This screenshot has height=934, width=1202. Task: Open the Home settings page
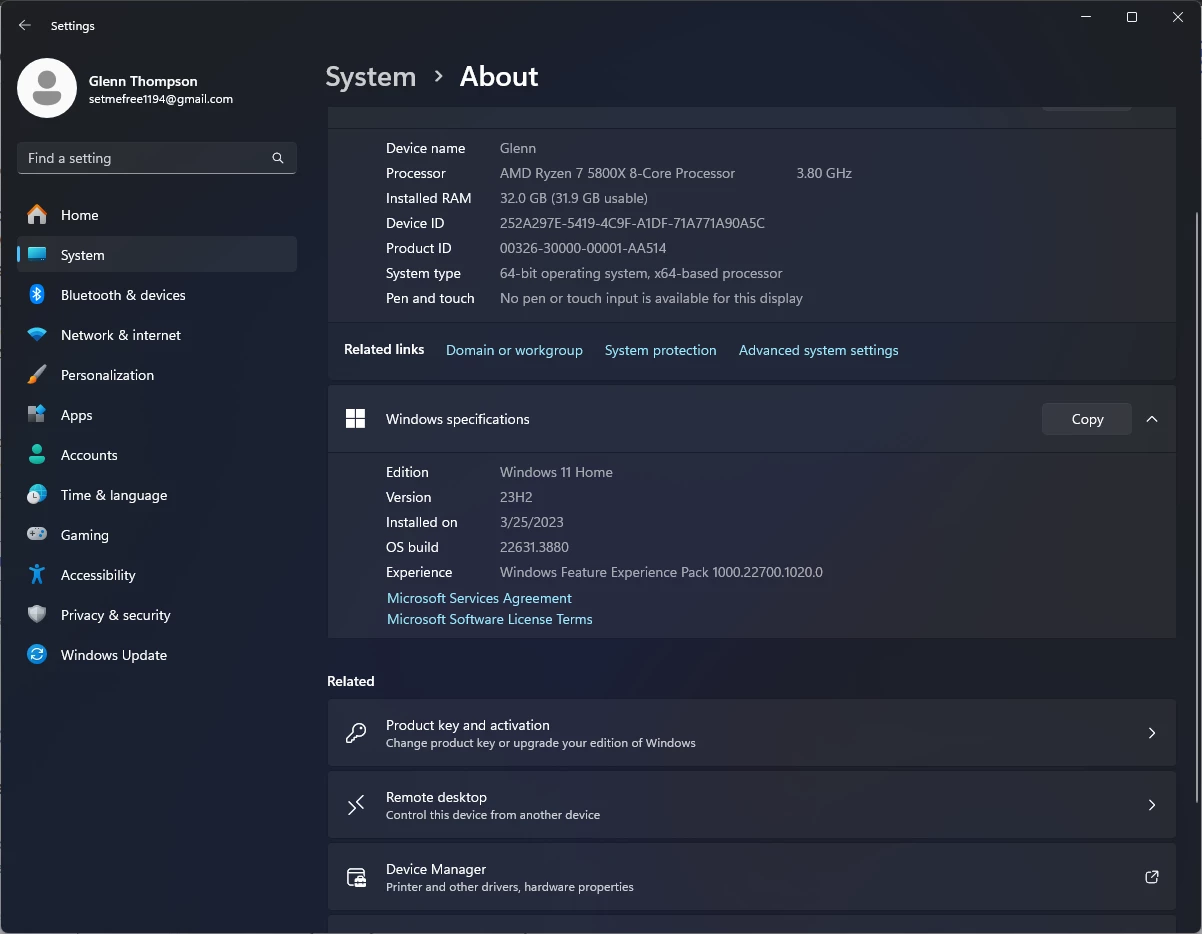coord(157,215)
